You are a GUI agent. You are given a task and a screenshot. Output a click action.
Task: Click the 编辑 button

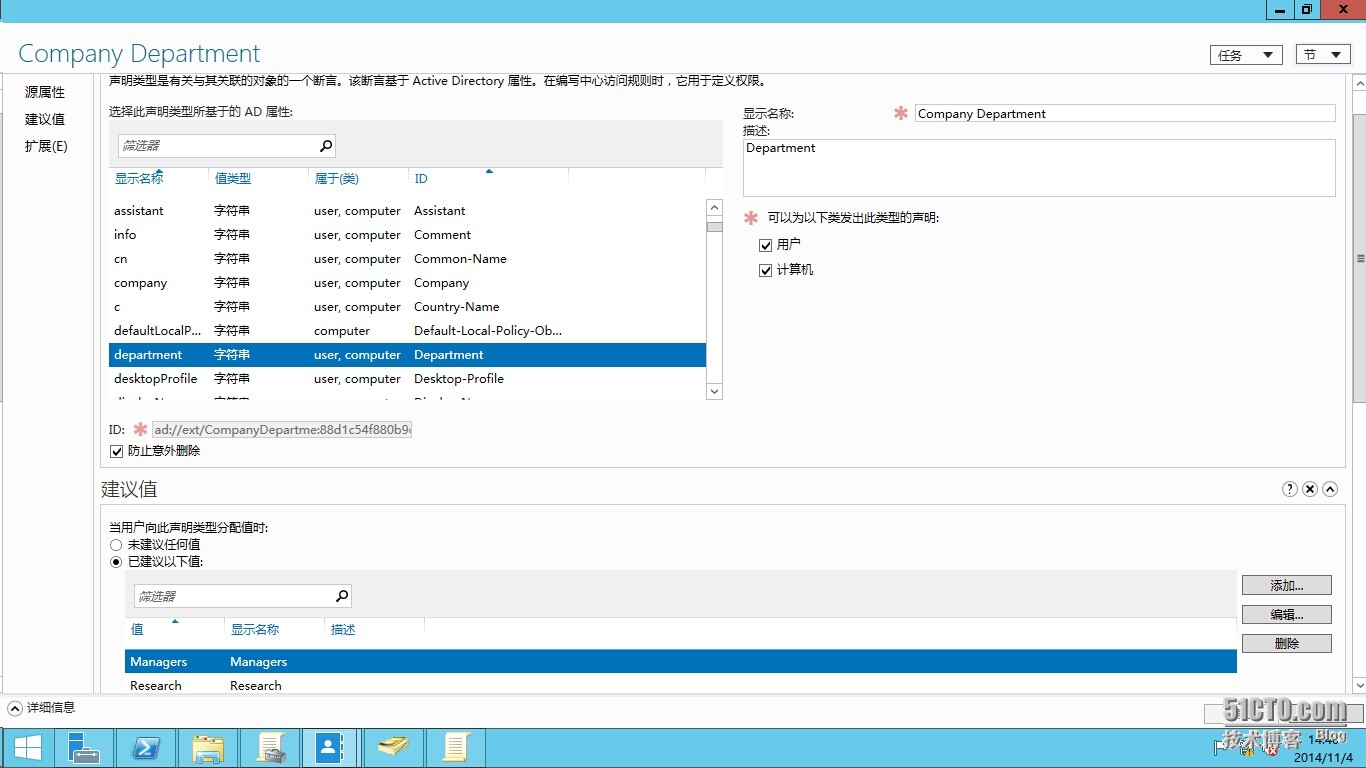coord(1286,614)
